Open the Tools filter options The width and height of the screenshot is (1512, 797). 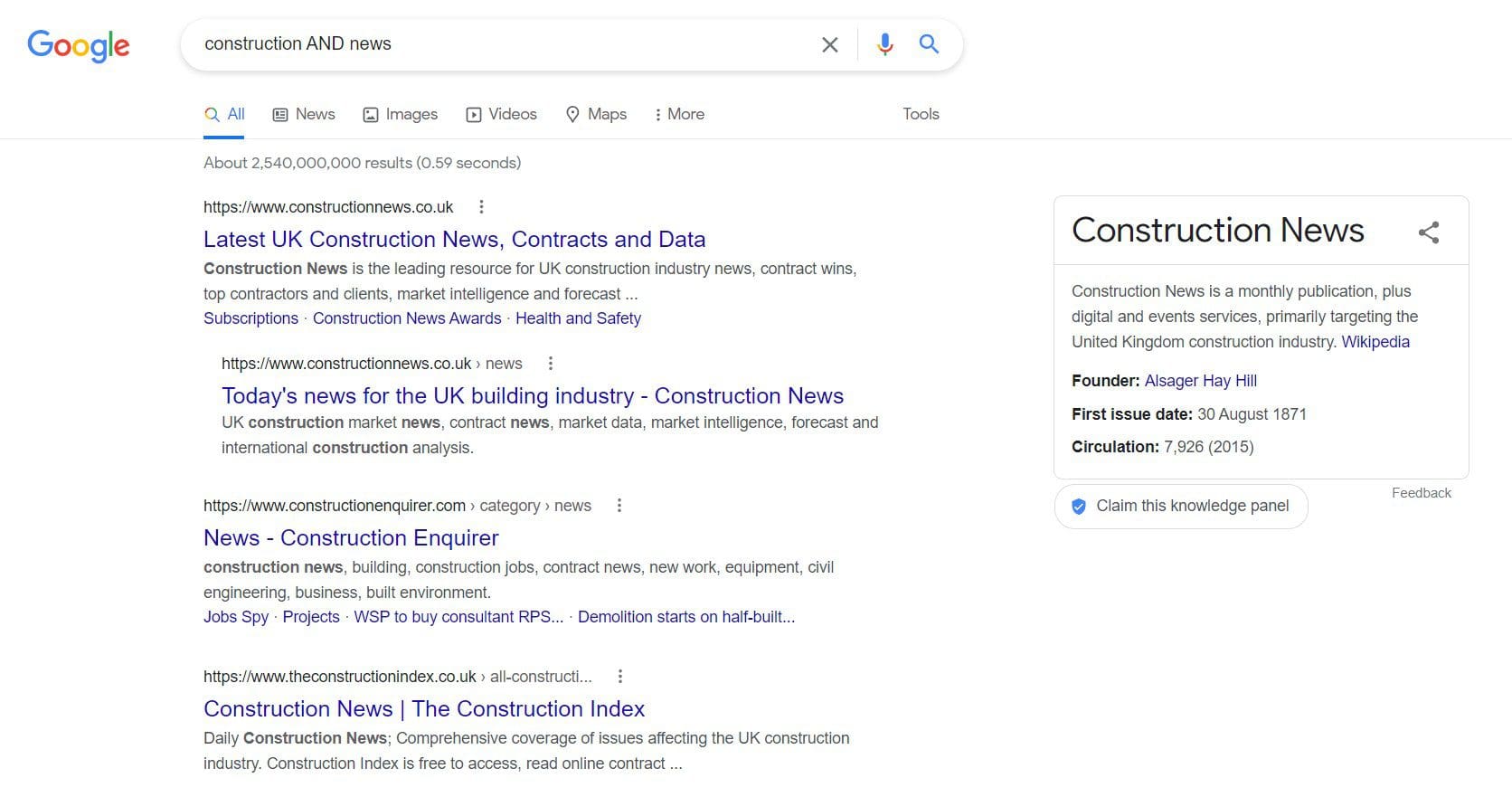pyautogui.click(x=921, y=114)
